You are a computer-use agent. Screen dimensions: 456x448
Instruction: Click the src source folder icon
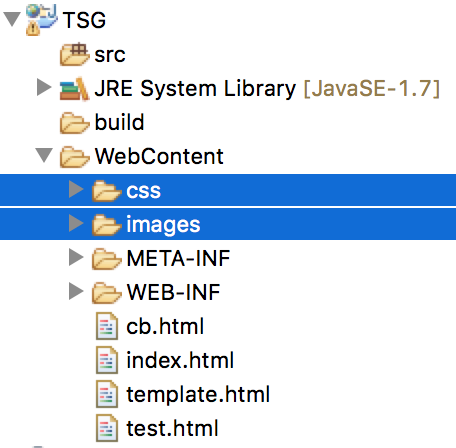(74, 54)
